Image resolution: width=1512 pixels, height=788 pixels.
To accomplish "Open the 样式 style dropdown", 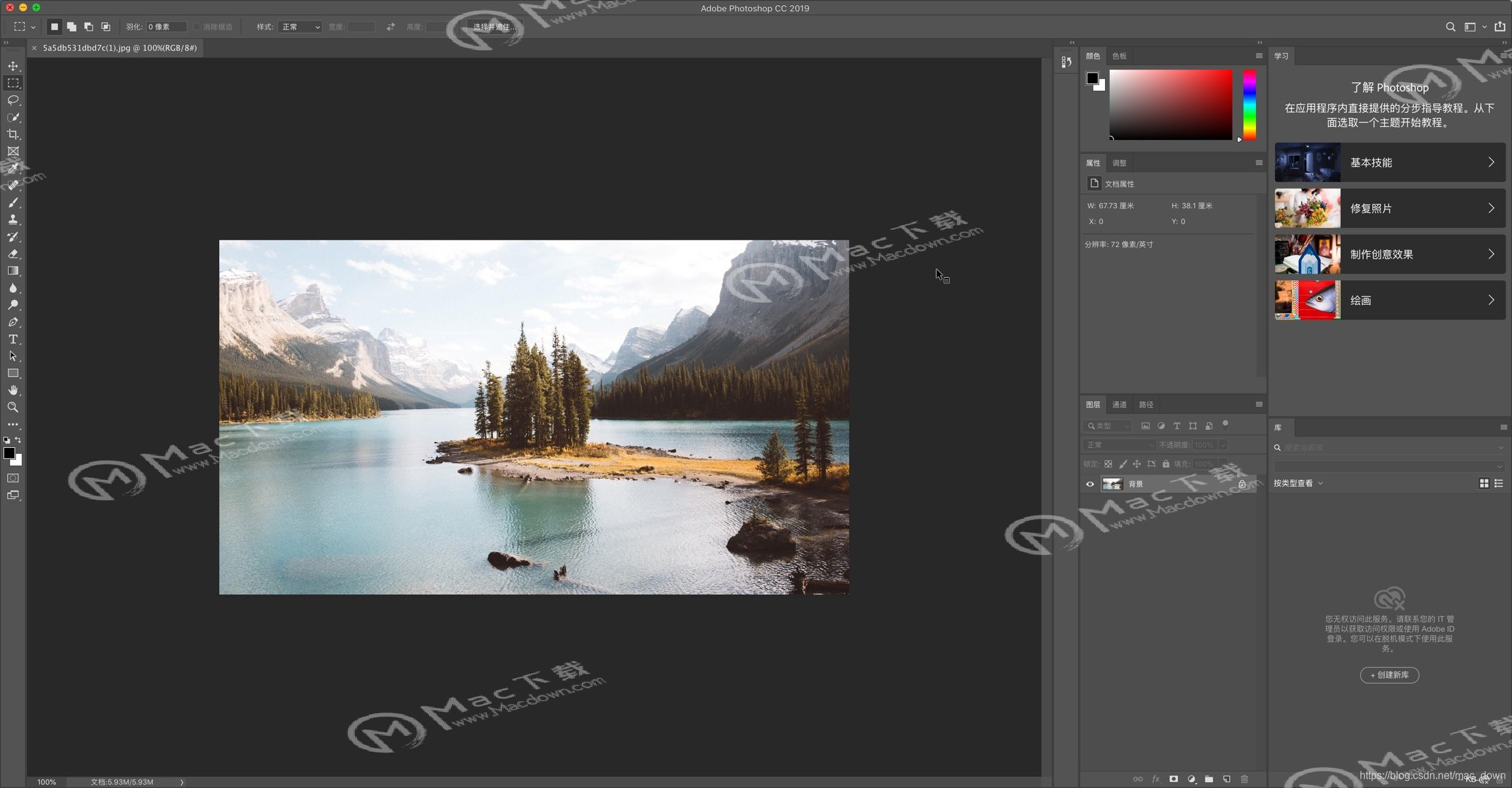I will (301, 27).
